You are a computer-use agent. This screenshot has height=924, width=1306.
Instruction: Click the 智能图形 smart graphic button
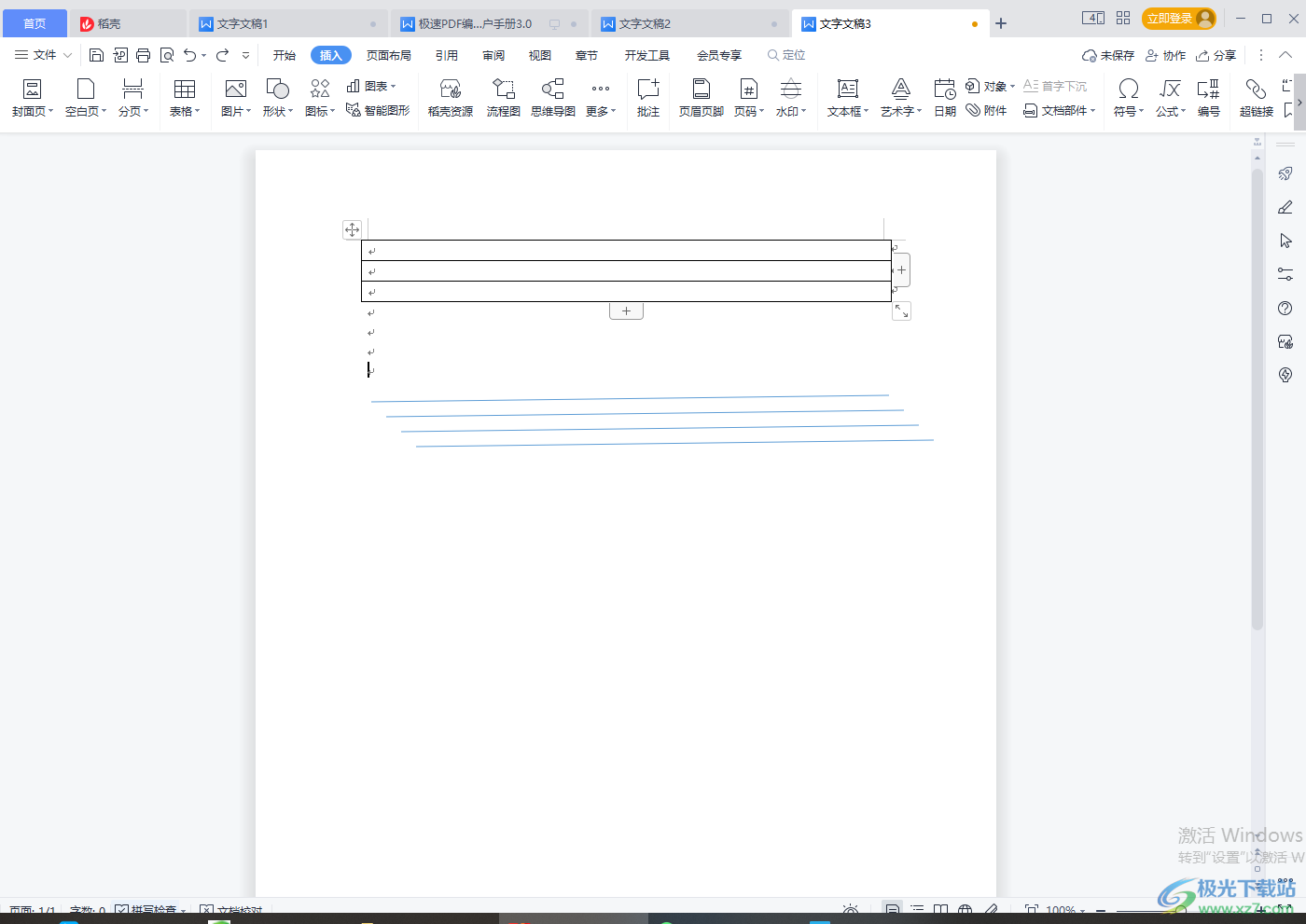tap(378, 110)
